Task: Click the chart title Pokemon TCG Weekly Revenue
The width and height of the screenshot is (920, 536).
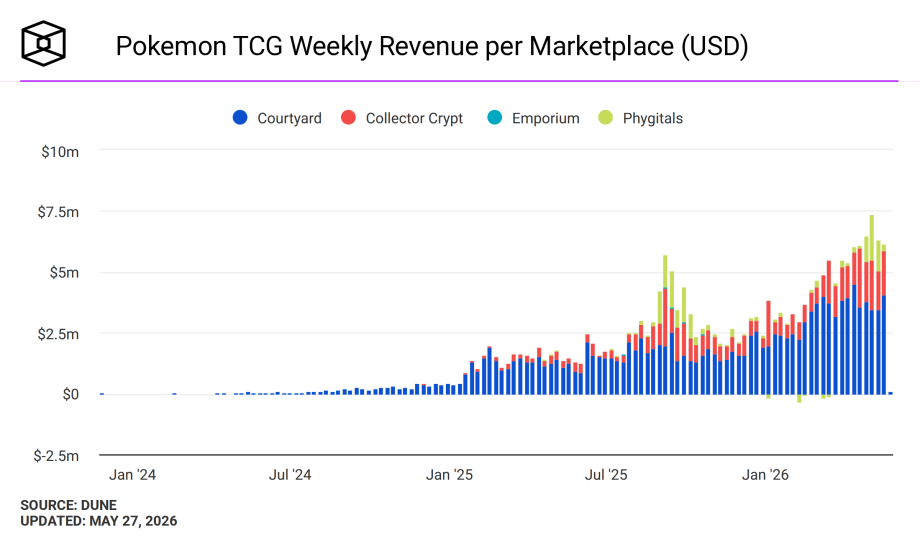Action: pos(432,46)
